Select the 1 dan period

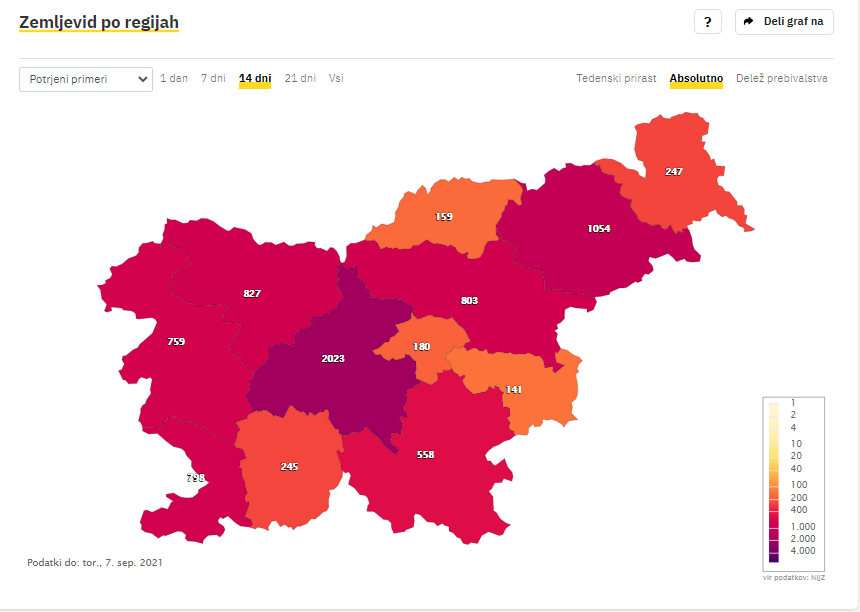click(174, 78)
